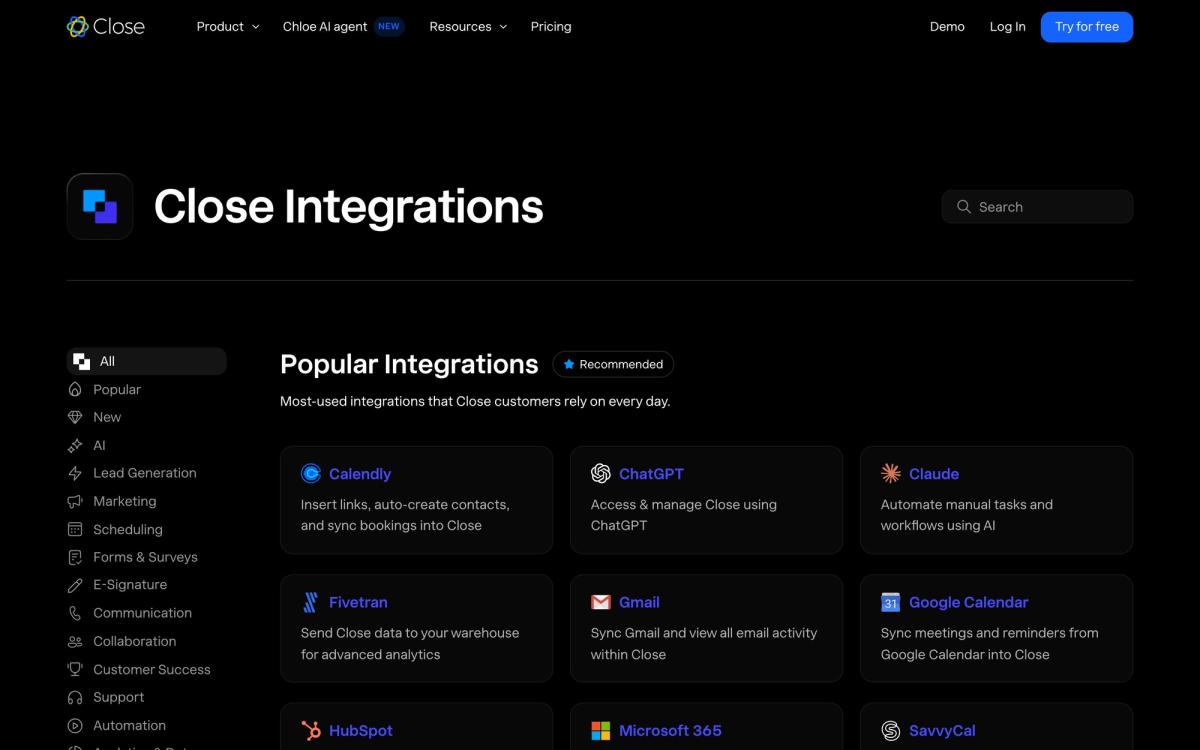The height and width of the screenshot is (750, 1200).
Task: Click 'Sync Gmail and view all email' text
Action: (704, 643)
